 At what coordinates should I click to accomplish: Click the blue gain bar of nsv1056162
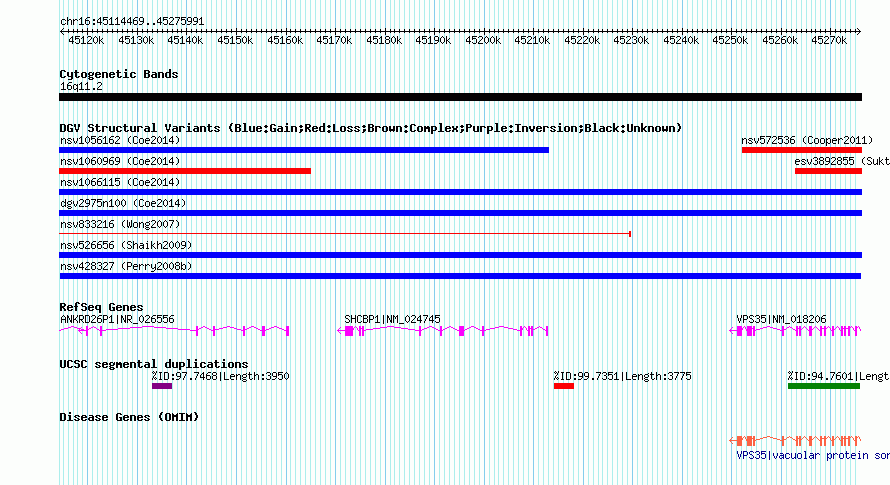tap(304, 150)
